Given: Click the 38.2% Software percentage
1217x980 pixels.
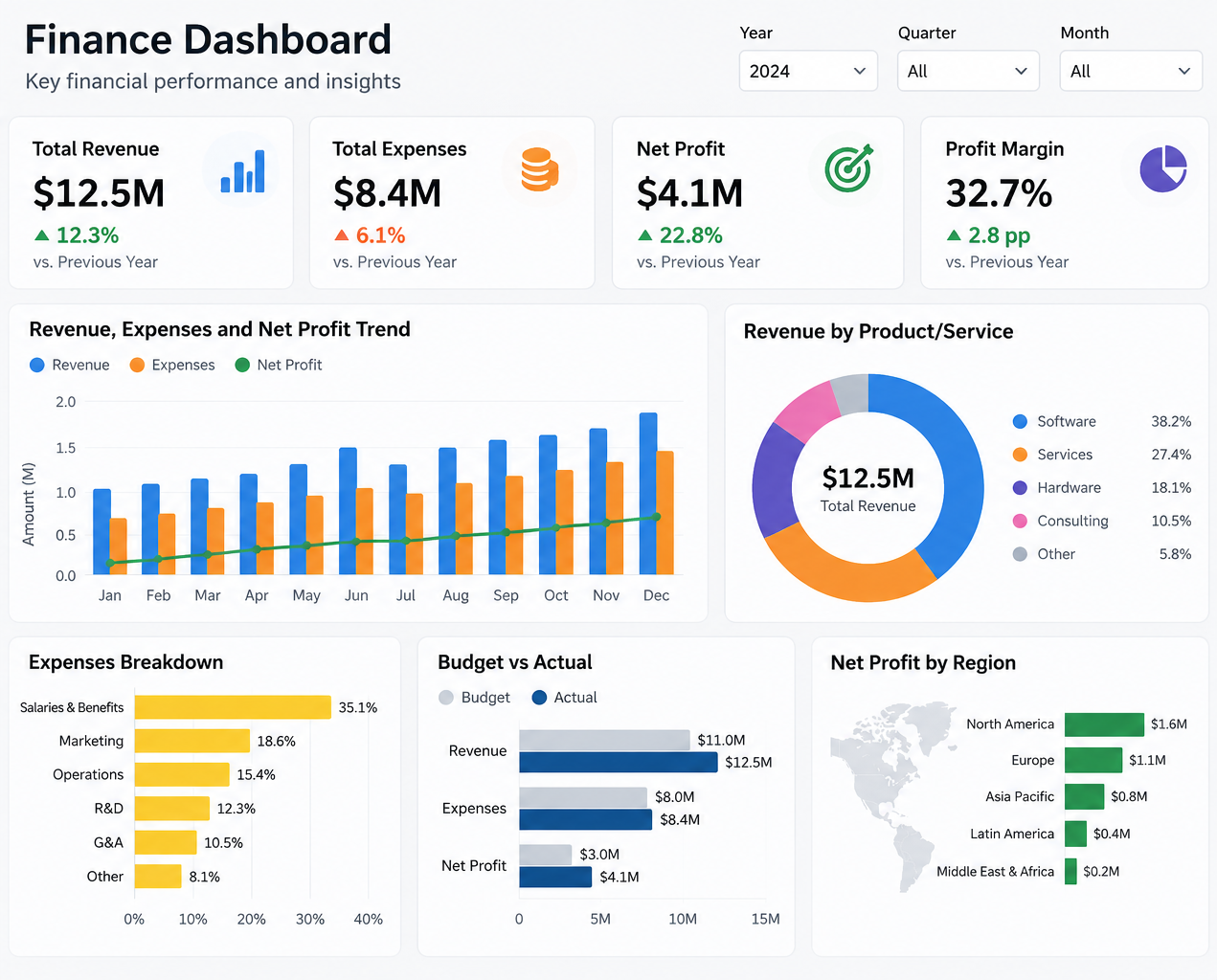Looking at the screenshot, I should [1171, 421].
